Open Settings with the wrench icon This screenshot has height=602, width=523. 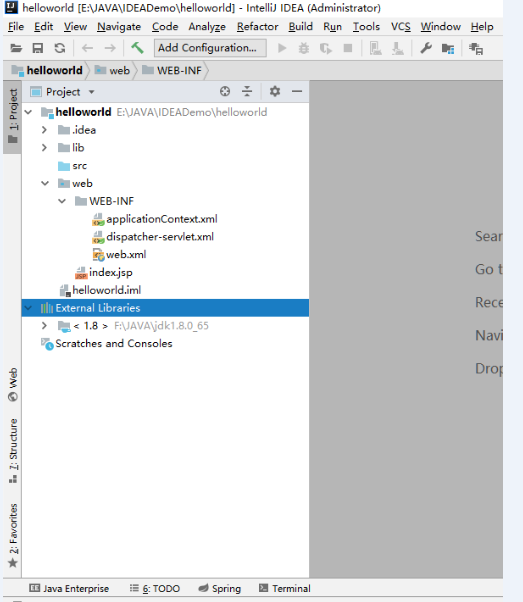click(425, 48)
